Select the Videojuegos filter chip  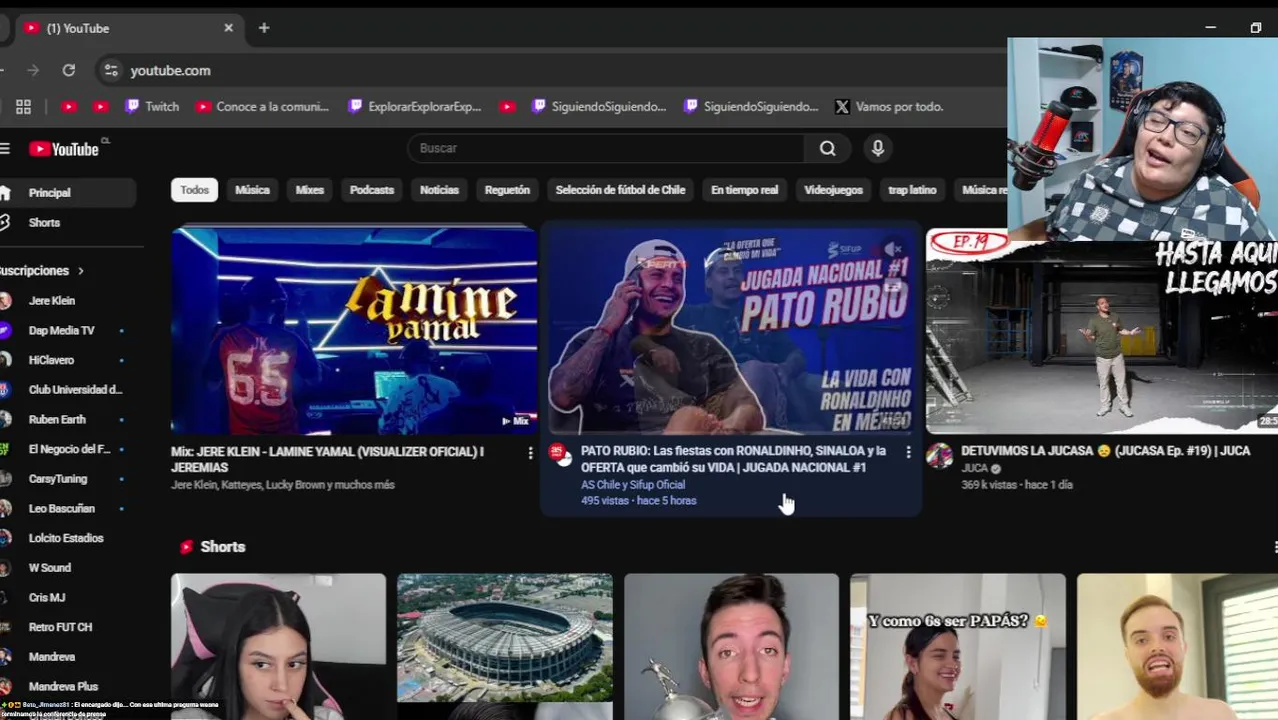point(833,190)
